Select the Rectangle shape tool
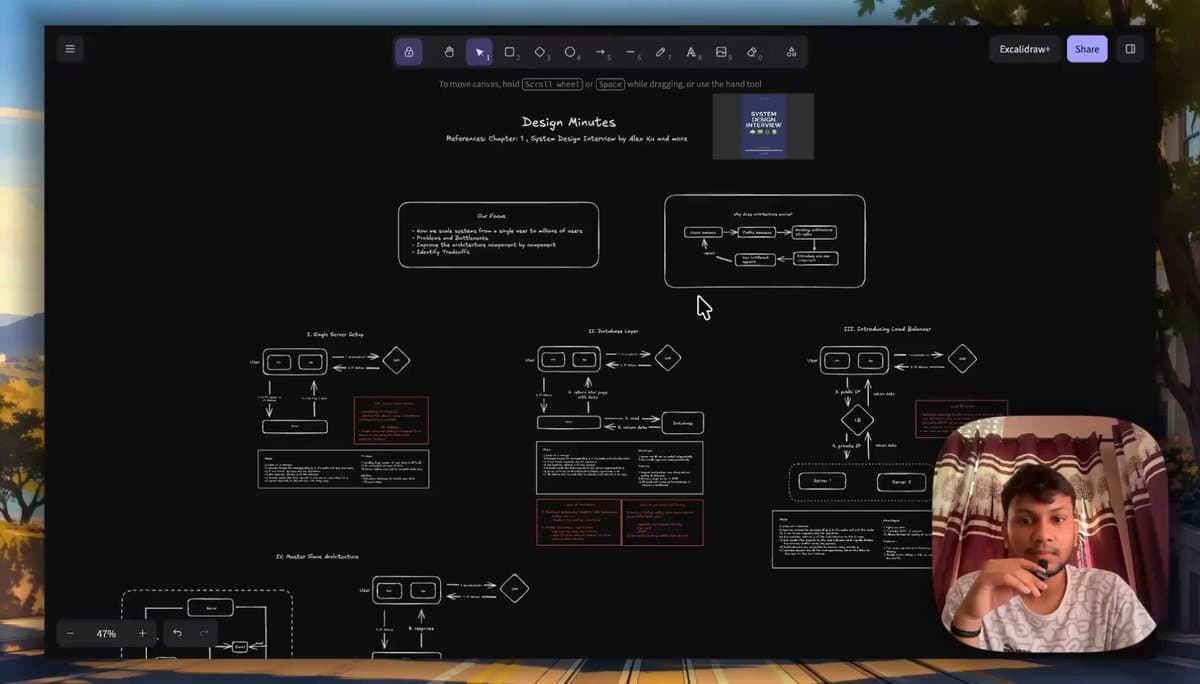Image resolution: width=1200 pixels, height=684 pixels. coord(510,52)
